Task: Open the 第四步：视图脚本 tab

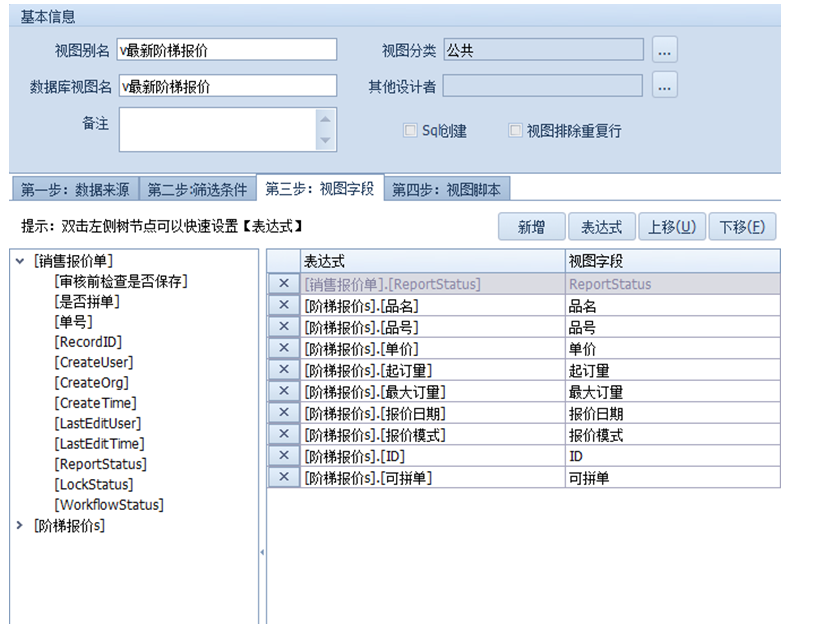Action: [x=447, y=189]
